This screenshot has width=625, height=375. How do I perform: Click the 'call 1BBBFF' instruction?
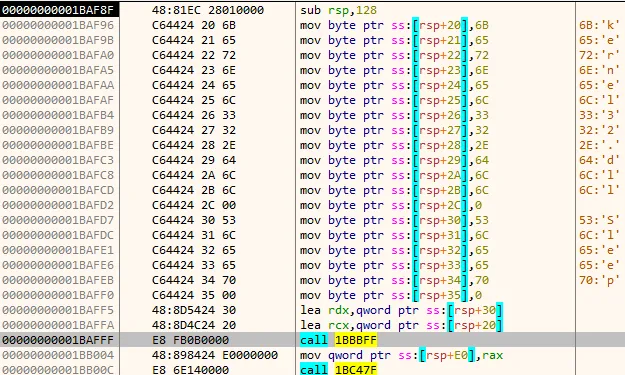coord(338,340)
